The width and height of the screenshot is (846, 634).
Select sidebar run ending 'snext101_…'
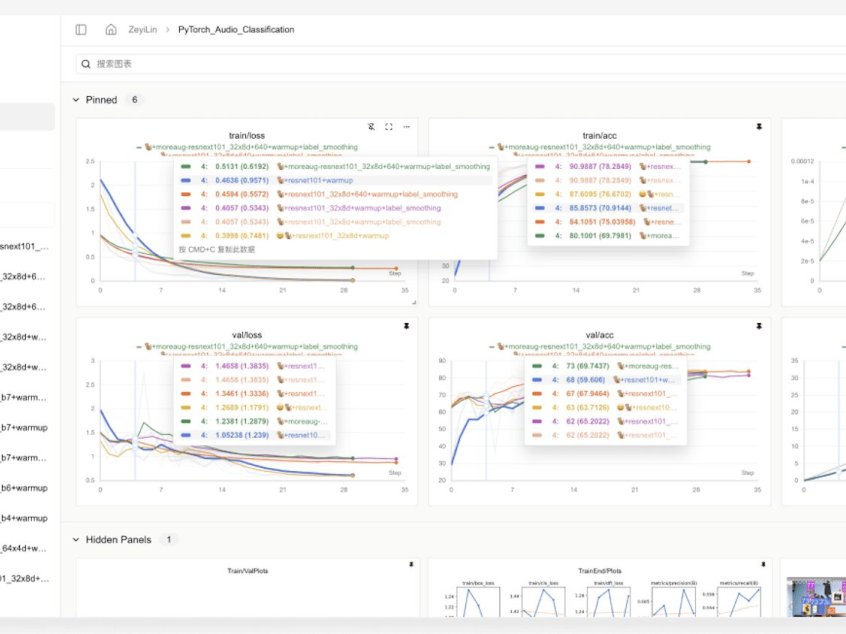[x=24, y=247]
